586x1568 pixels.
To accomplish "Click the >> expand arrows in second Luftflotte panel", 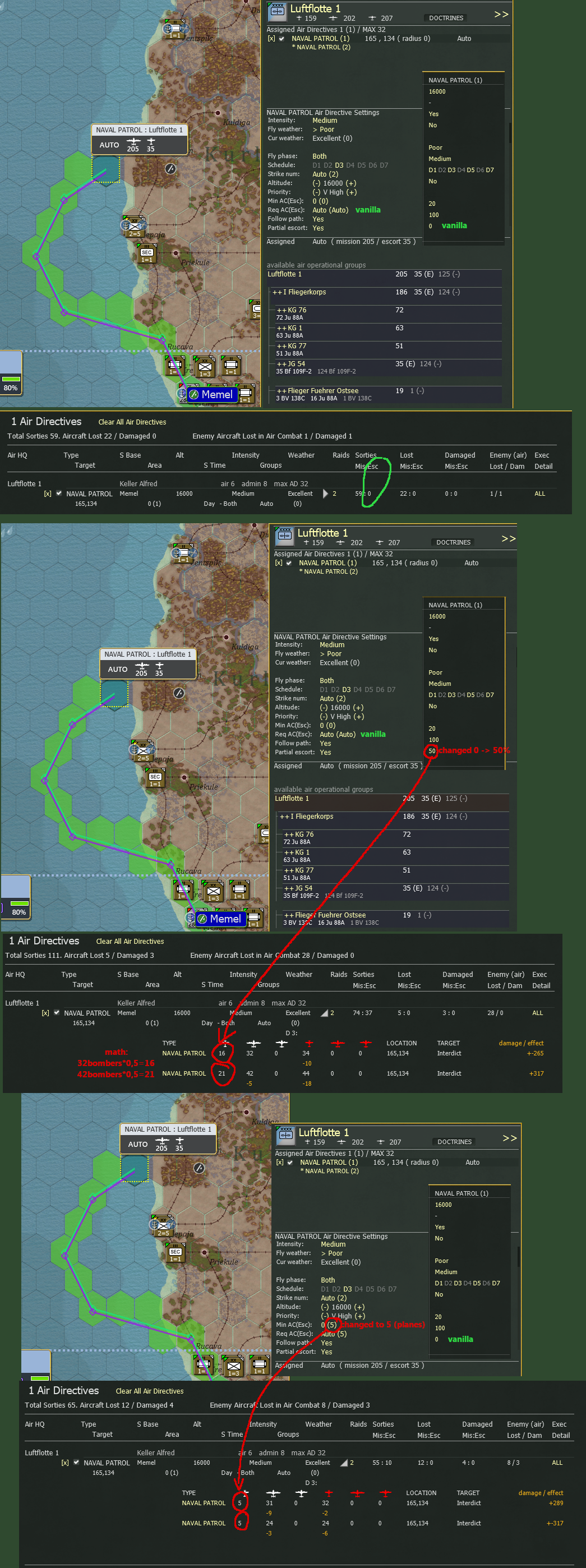I will point(508,539).
